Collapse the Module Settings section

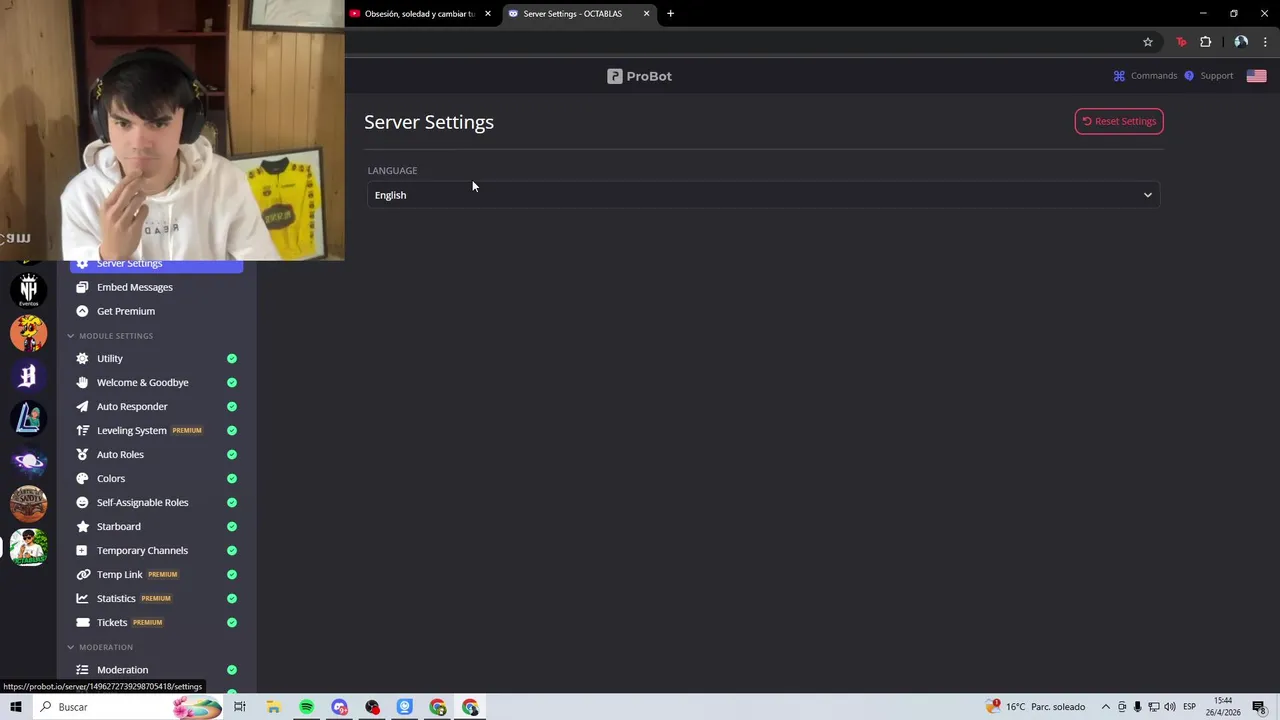coord(110,336)
